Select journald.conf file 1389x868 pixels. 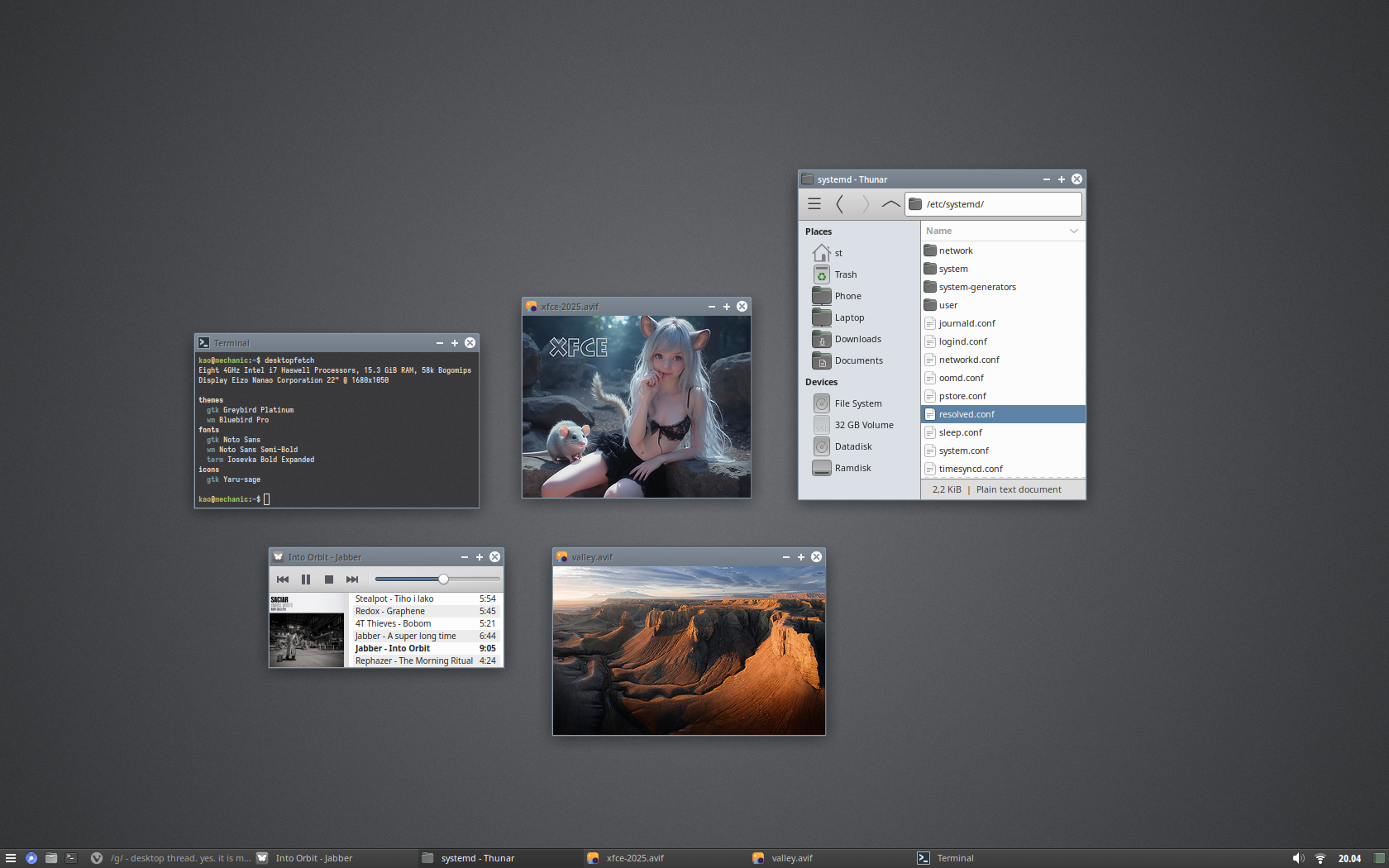pyautogui.click(x=1003, y=323)
